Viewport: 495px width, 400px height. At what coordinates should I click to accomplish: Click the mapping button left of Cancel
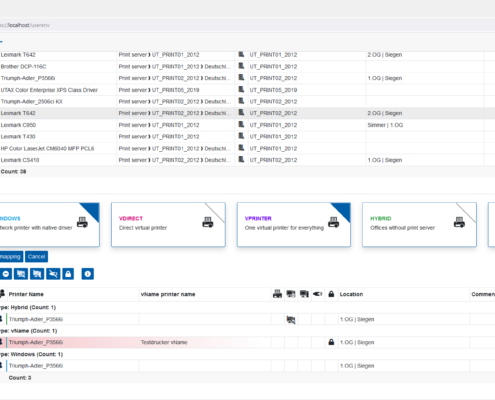(x=11, y=257)
